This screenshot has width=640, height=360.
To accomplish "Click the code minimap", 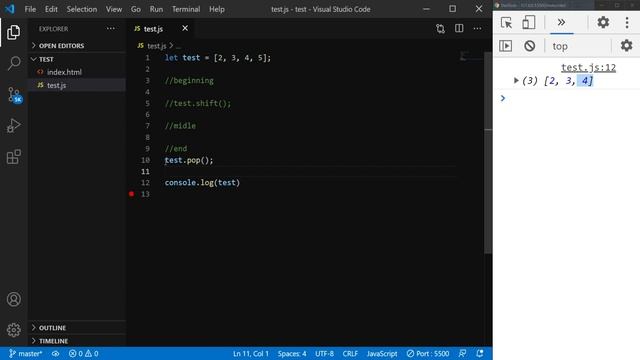I will (471, 56).
